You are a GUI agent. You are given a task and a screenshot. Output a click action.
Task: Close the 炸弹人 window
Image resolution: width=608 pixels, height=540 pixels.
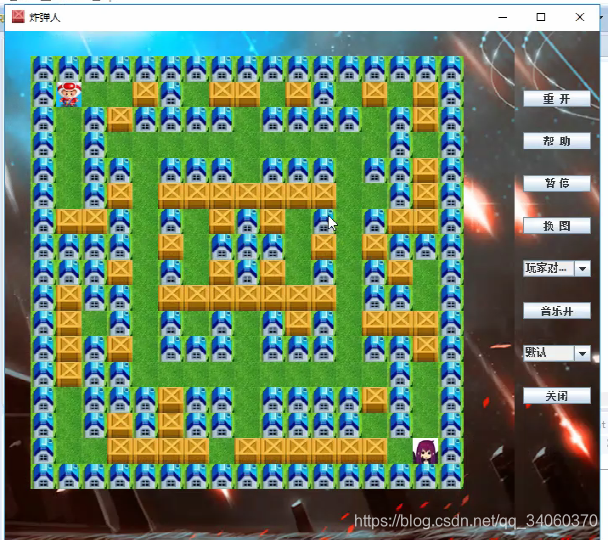[580, 17]
